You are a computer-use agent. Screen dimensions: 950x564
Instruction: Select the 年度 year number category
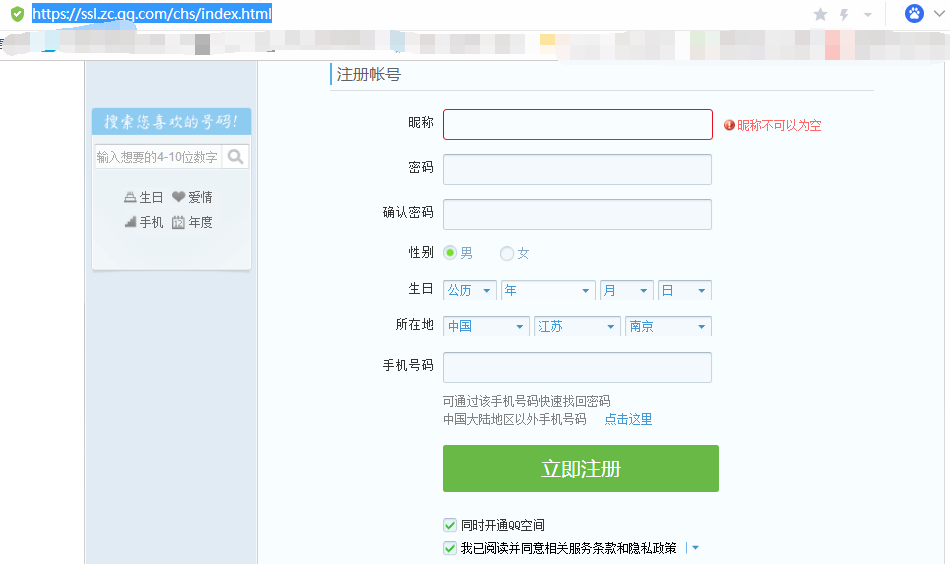click(x=192, y=222)
